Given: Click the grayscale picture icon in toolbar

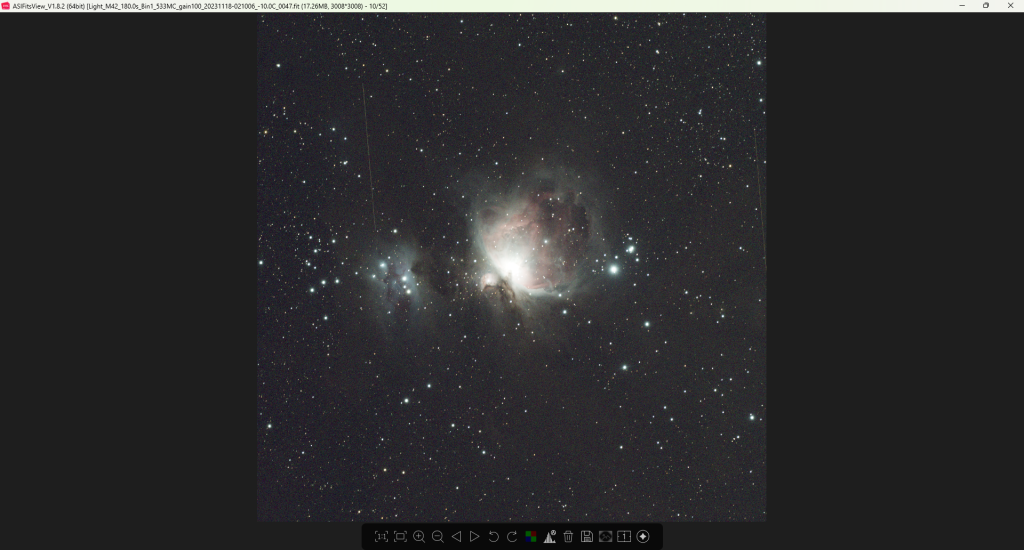Looking at the screenshot, I should [x=605, y=537].
